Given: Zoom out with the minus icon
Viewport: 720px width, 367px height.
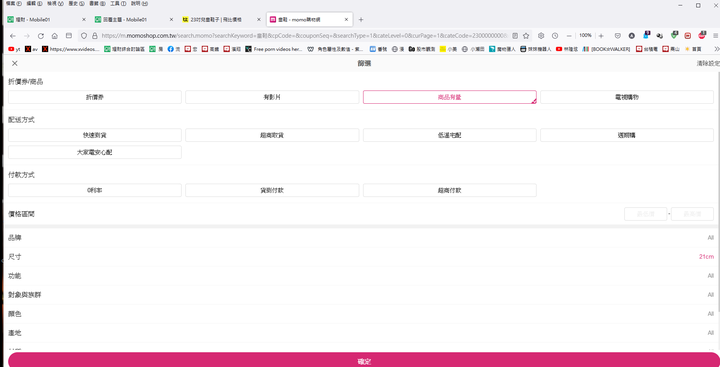Looking at the screenshot, I should click(x=569, y=36).
